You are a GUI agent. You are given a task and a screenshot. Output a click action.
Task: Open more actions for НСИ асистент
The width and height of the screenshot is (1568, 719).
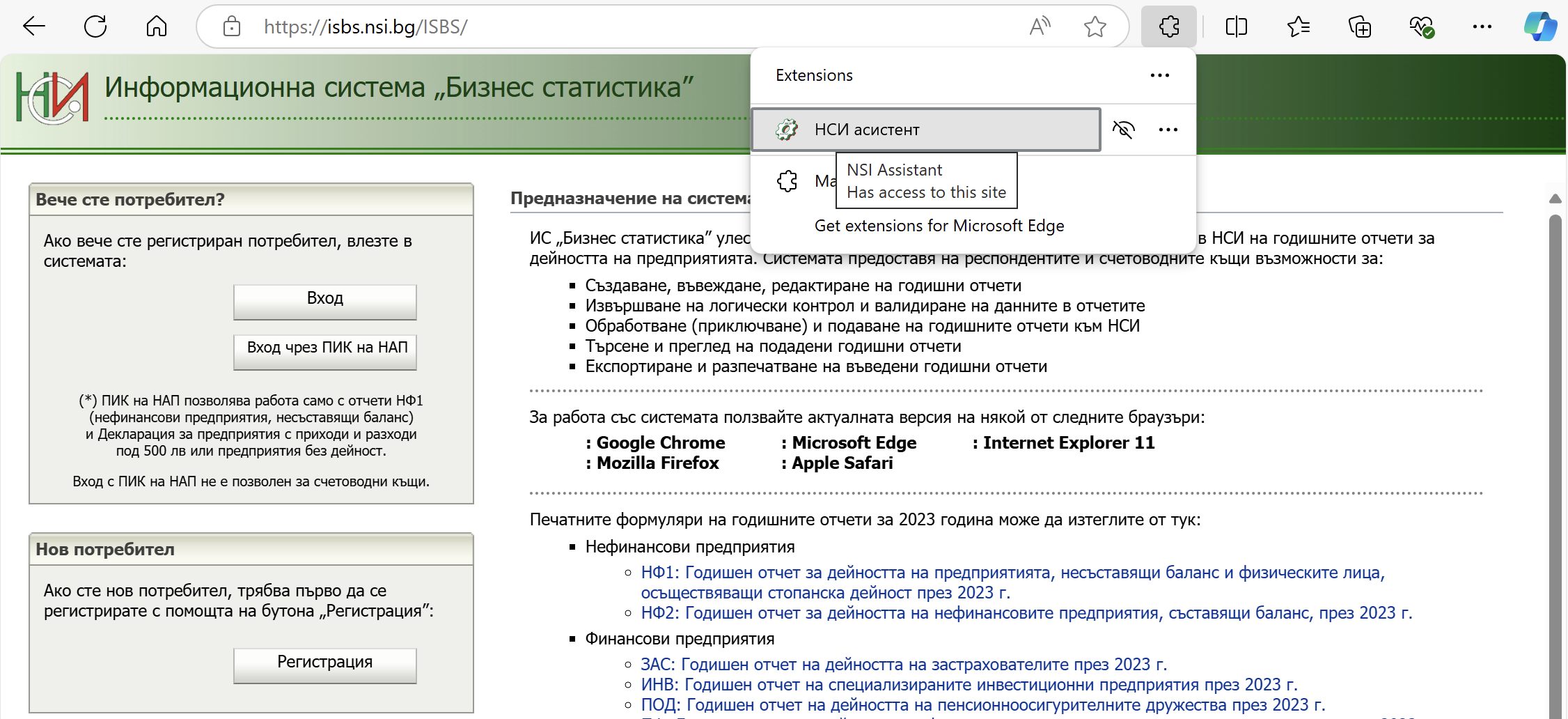1168,130
